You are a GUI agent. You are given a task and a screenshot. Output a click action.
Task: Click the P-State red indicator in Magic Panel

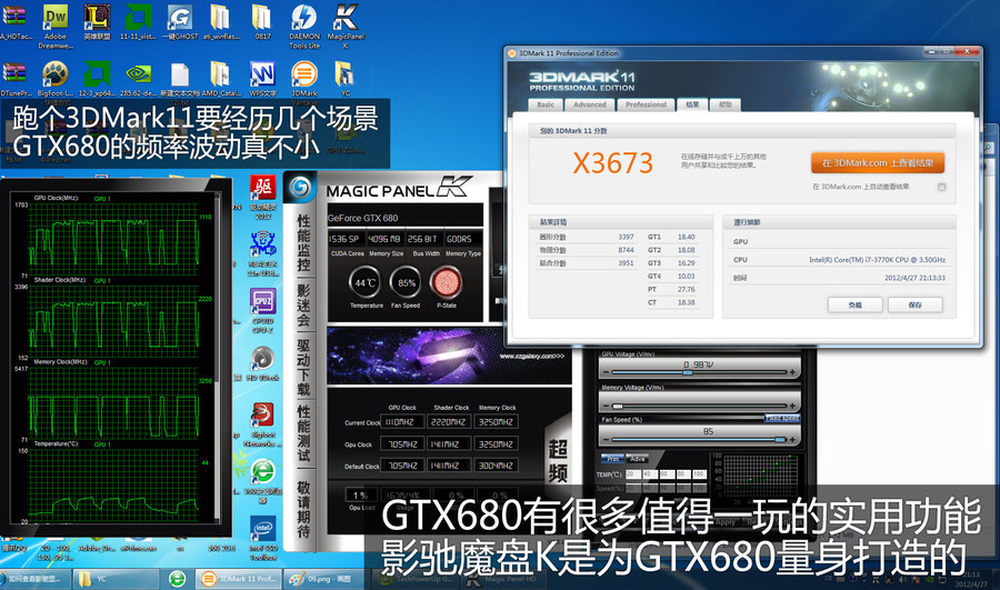coord(446,283)
